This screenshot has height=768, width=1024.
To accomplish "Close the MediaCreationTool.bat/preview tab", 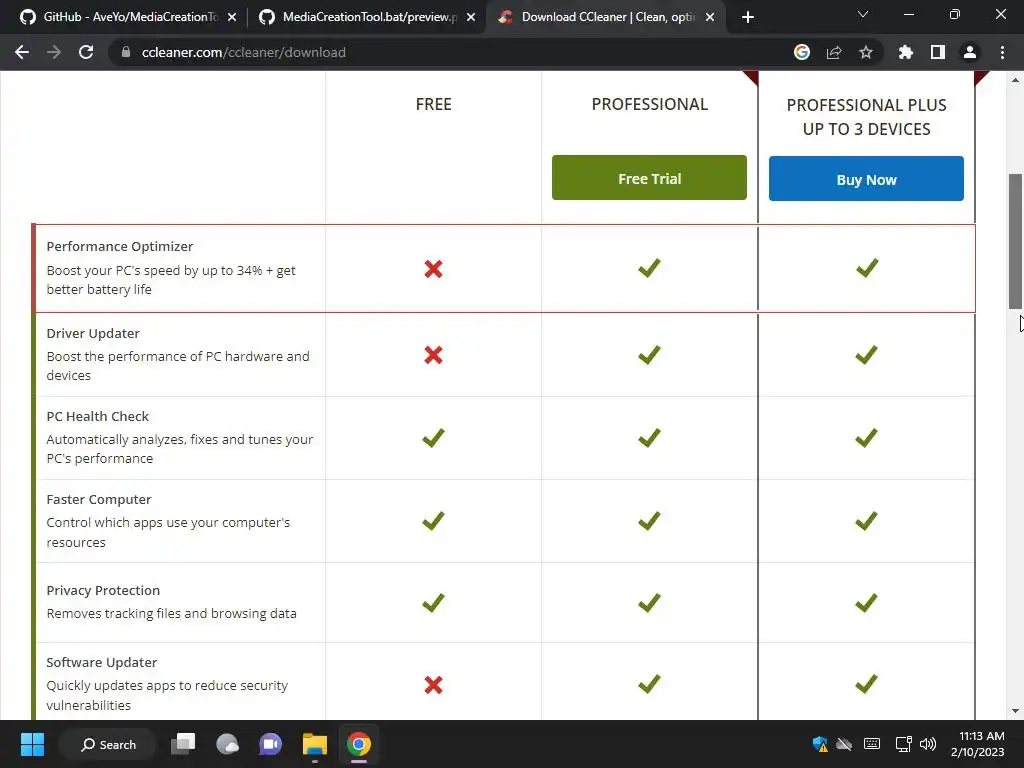I will 471,18.
